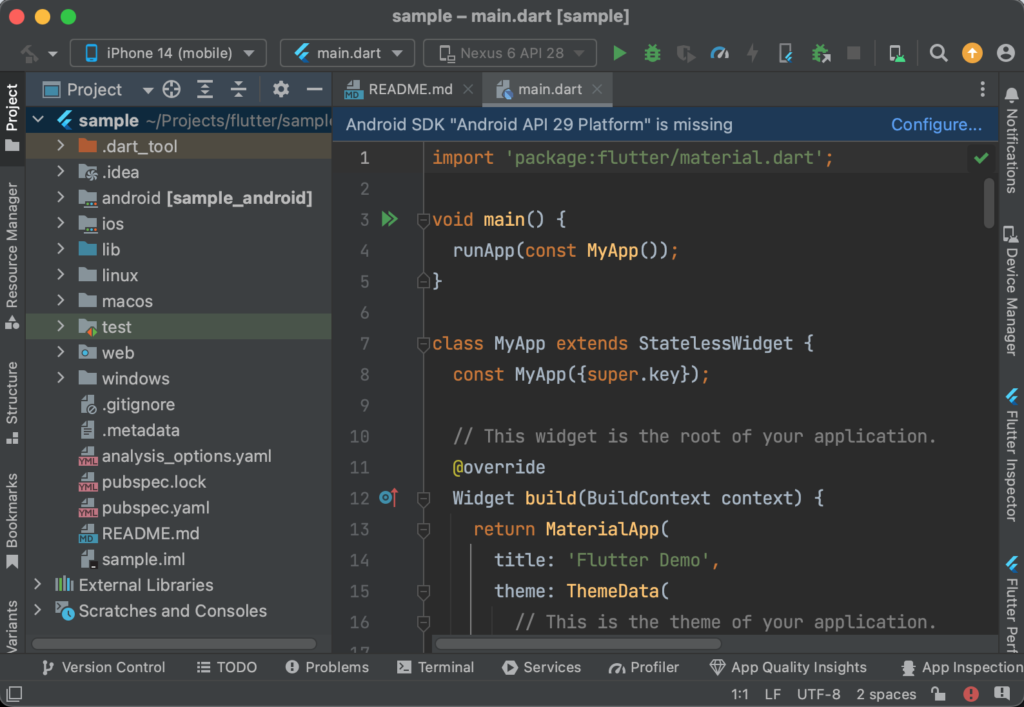Fold the build method on line 12
The image size is (1024, 707).
tap(423, 499)
